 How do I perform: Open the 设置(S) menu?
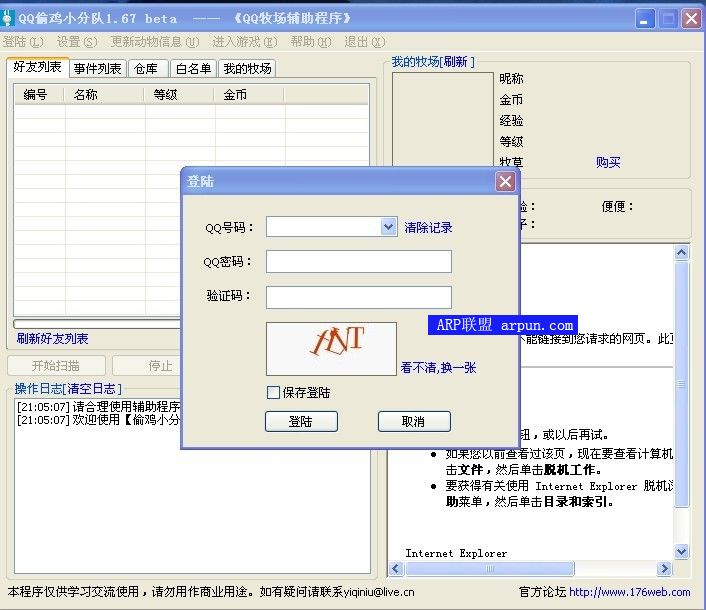pyautogui.click(x=77, y=42)
